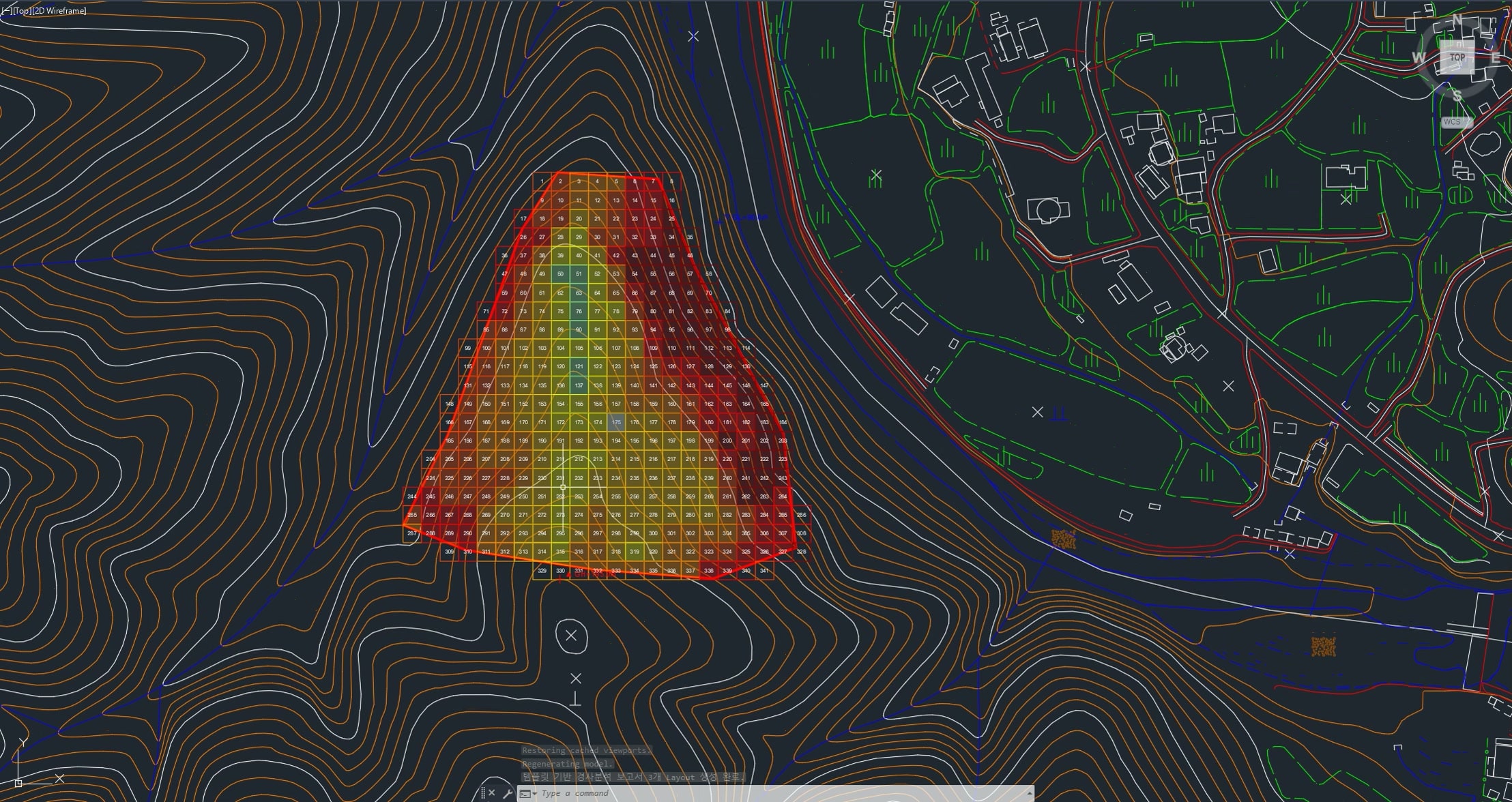Click the UCS origin icon
1512x802 pixels.
pos(18,783)
